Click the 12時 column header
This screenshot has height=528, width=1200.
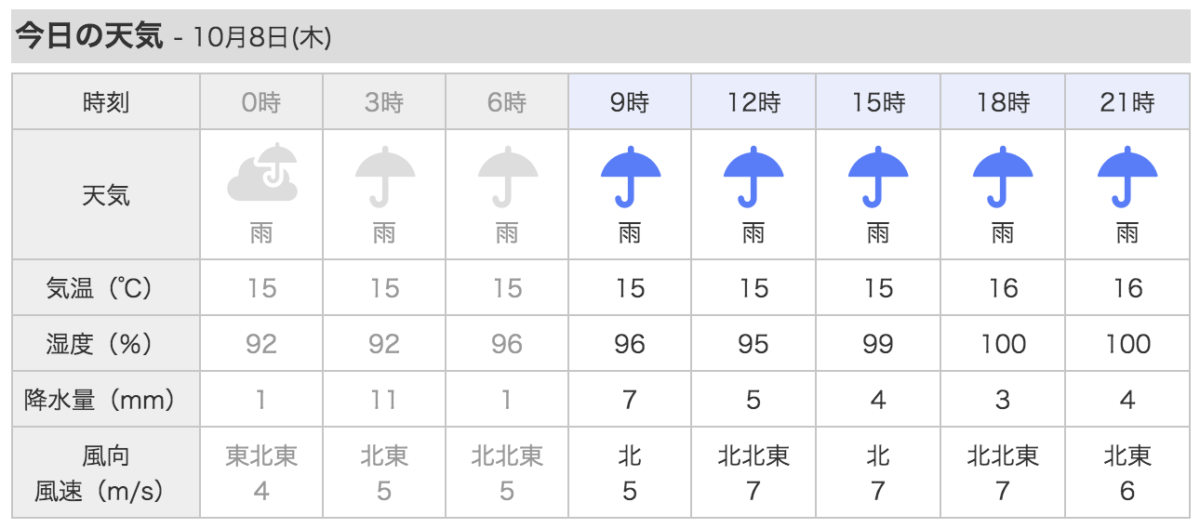click(x=754, y=102)
